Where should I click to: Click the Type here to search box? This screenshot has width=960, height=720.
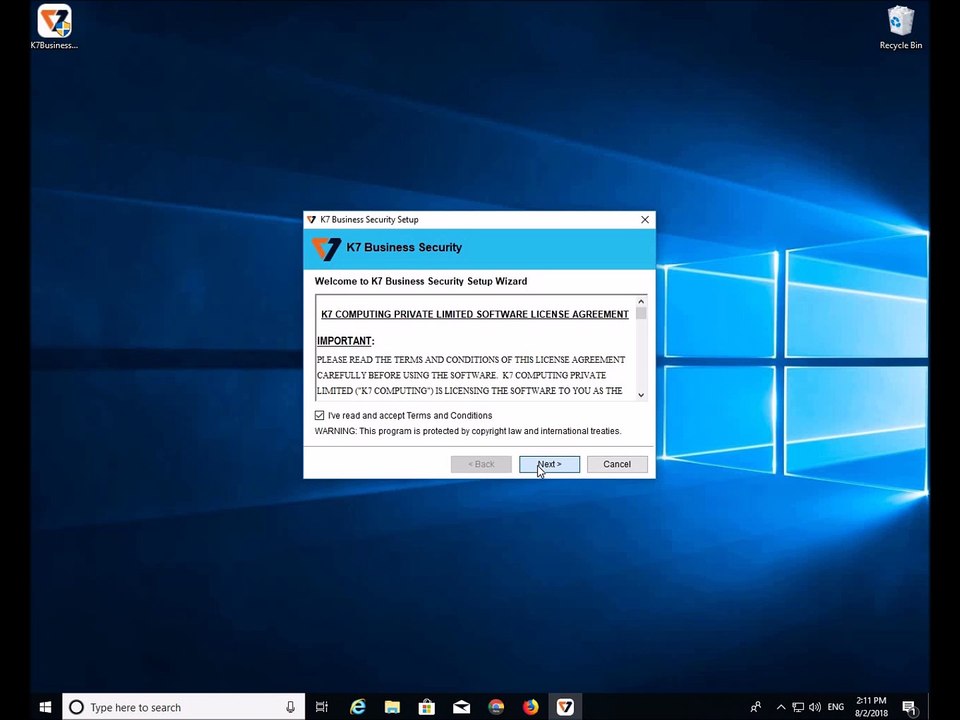point(183,707)
